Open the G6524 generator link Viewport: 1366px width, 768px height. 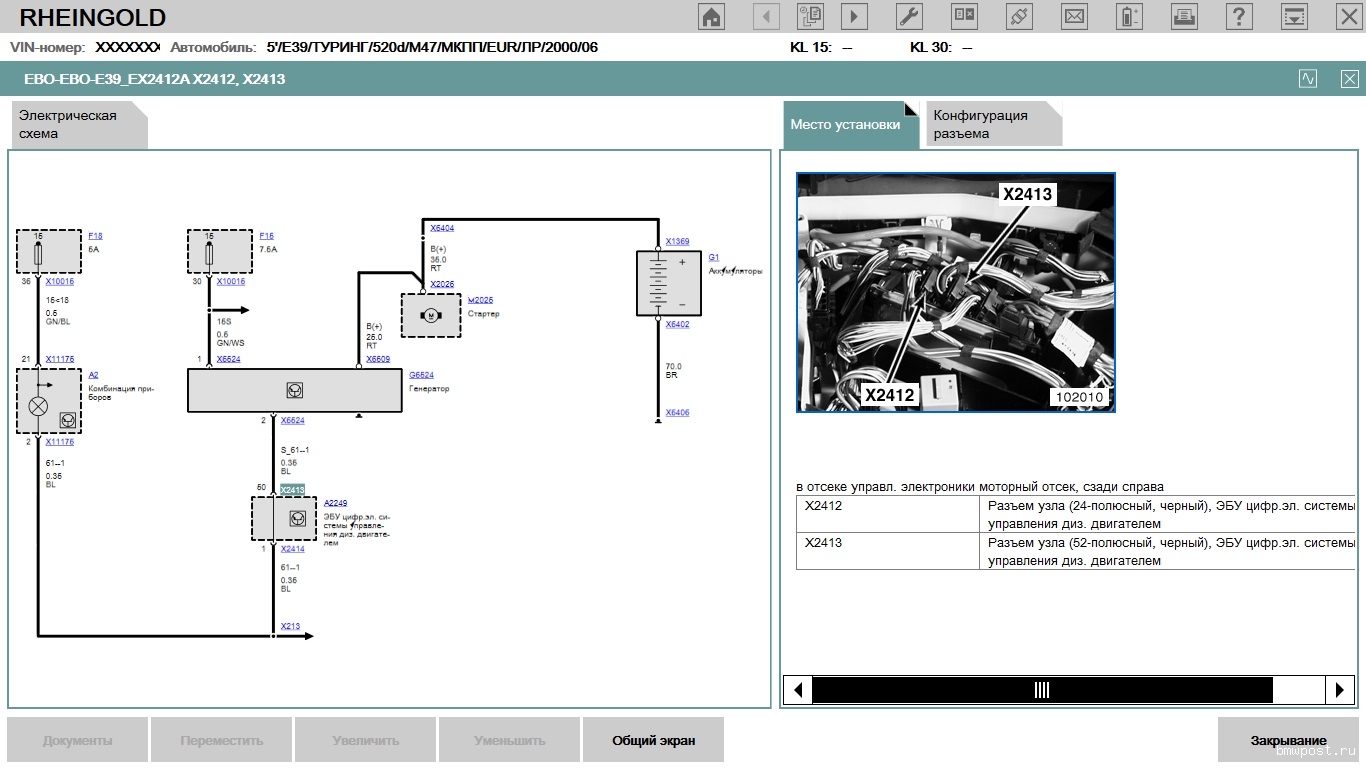click(420, 375)
